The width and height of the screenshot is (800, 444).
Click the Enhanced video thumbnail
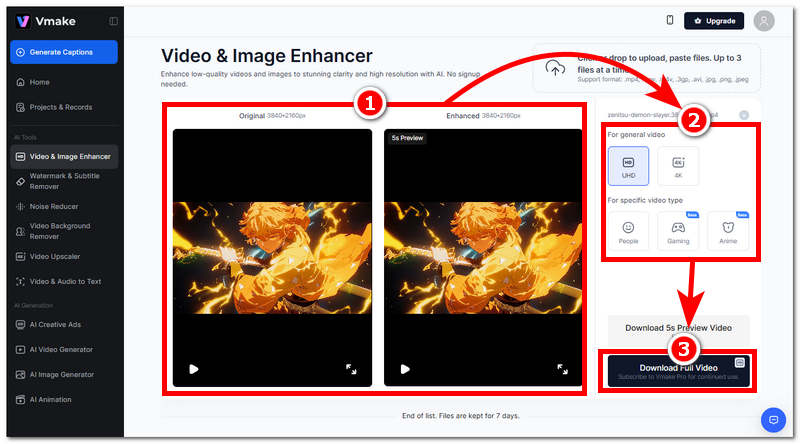pos(483,258)
